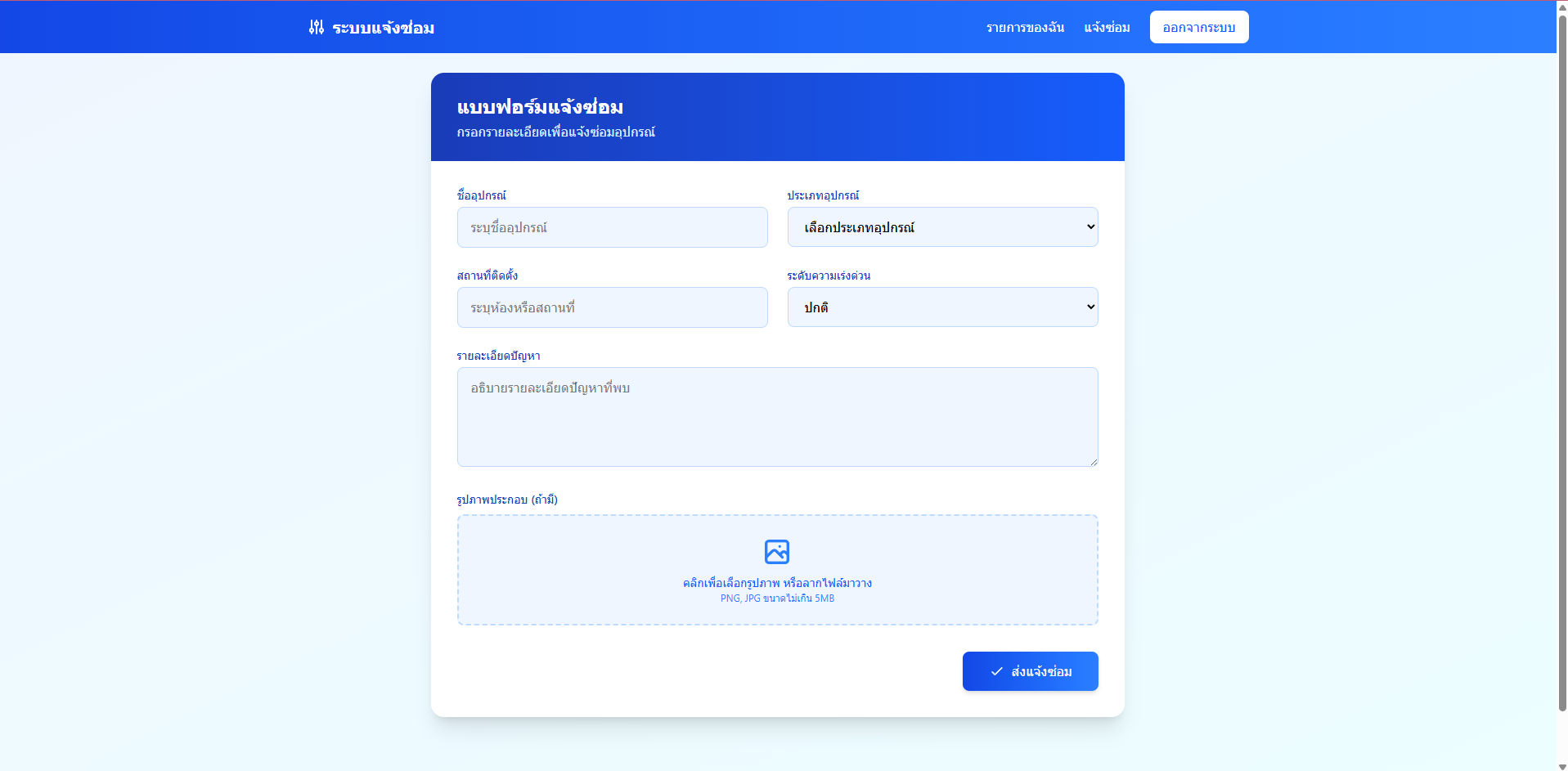Click the sliders logo icon beside ระบบแจ้งซ่อม

(x=317, y=27)
